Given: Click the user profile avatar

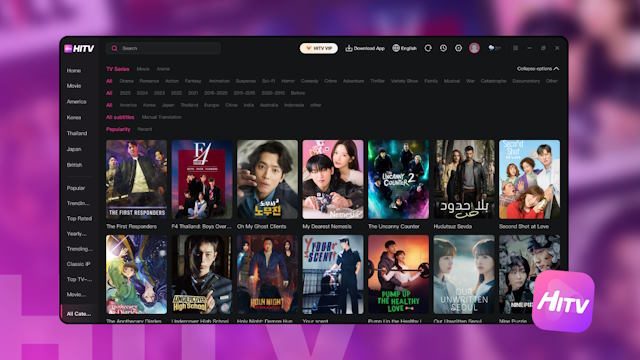Looking at the screenshot, I should click(474, 48).
